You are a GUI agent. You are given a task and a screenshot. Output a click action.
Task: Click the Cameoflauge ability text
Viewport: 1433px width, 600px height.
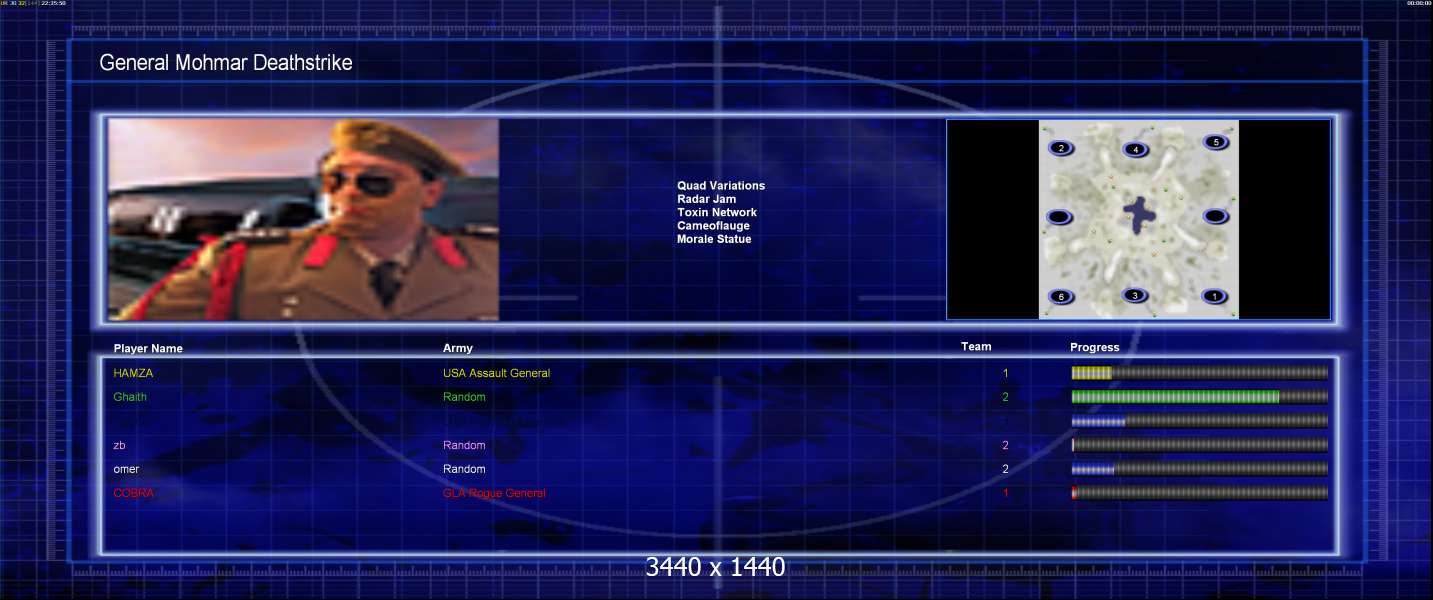point(713,226)
